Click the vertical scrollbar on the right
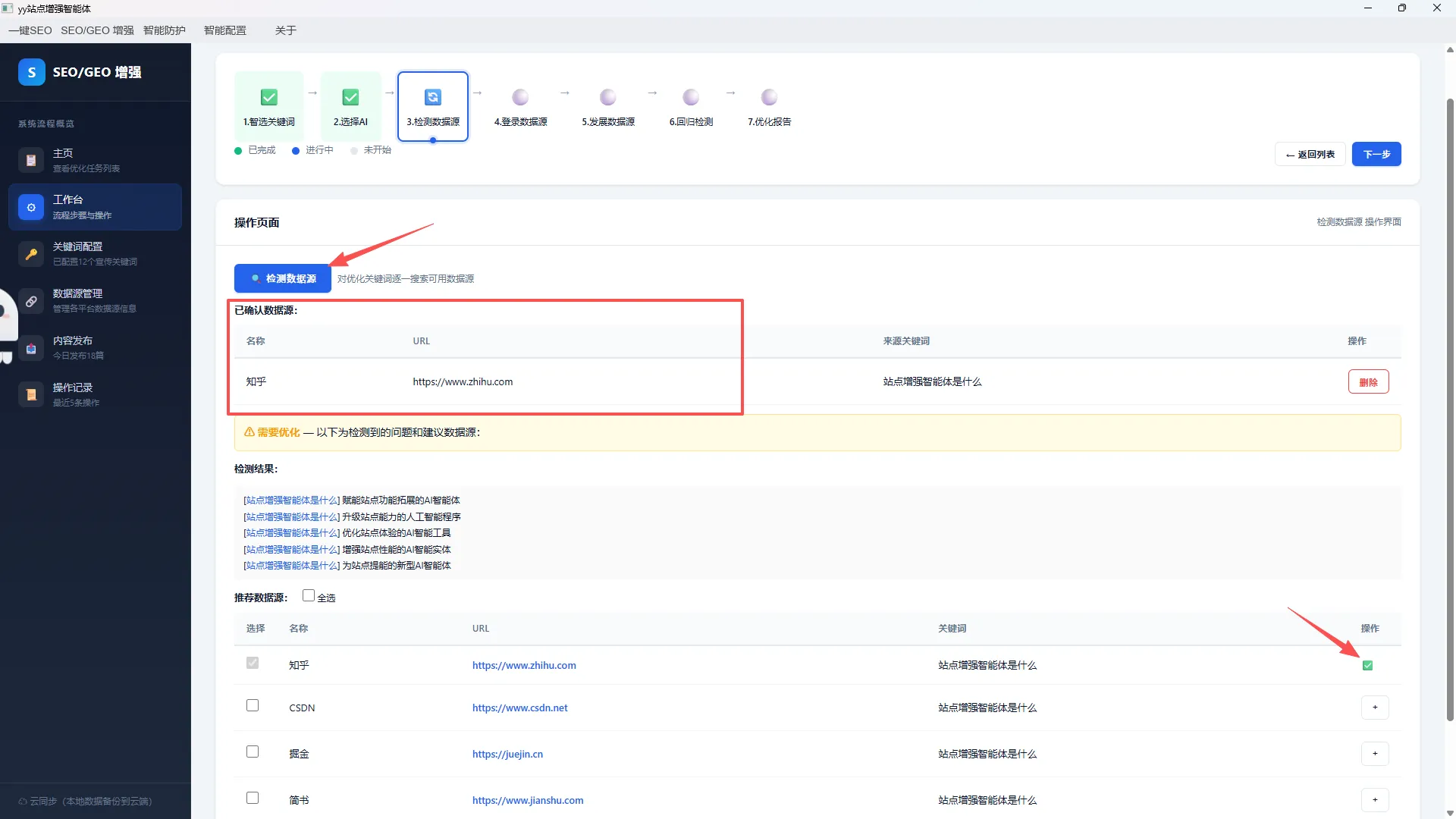 [1450, 409]
